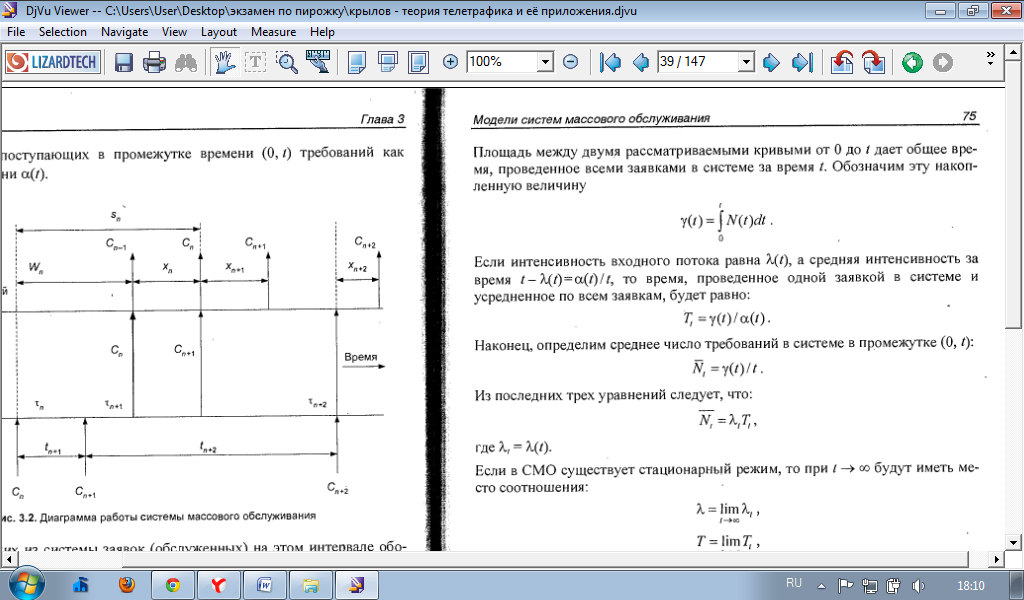Go to the last page
This screenshot has height=600, width=1024.
[x=802, y=63]
